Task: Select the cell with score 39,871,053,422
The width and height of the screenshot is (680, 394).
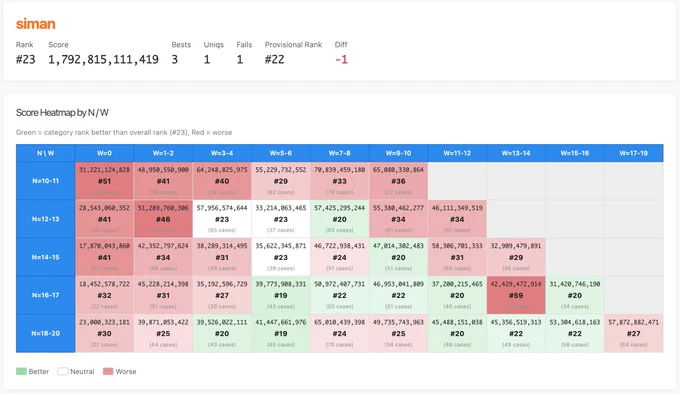Action: pos(163,333)
